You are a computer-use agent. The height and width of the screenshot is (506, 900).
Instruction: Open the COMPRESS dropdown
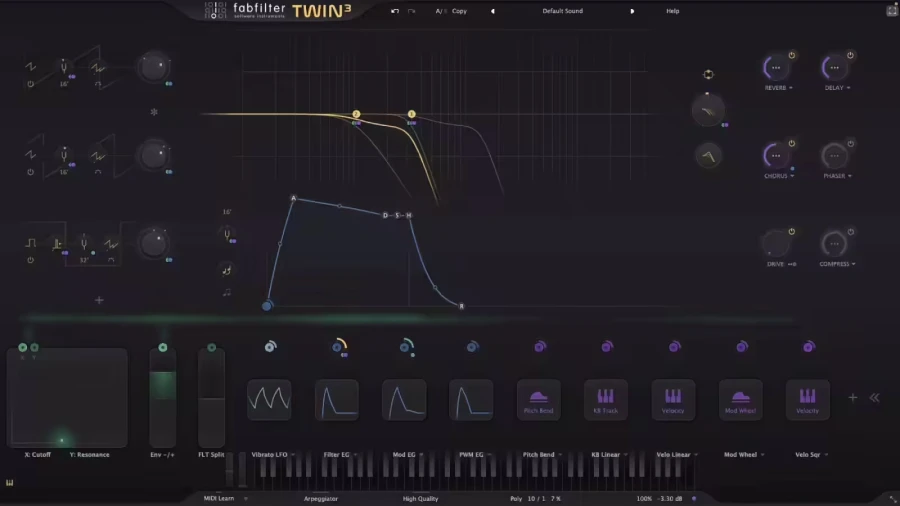pyautogui.click(x=837, y=264)
